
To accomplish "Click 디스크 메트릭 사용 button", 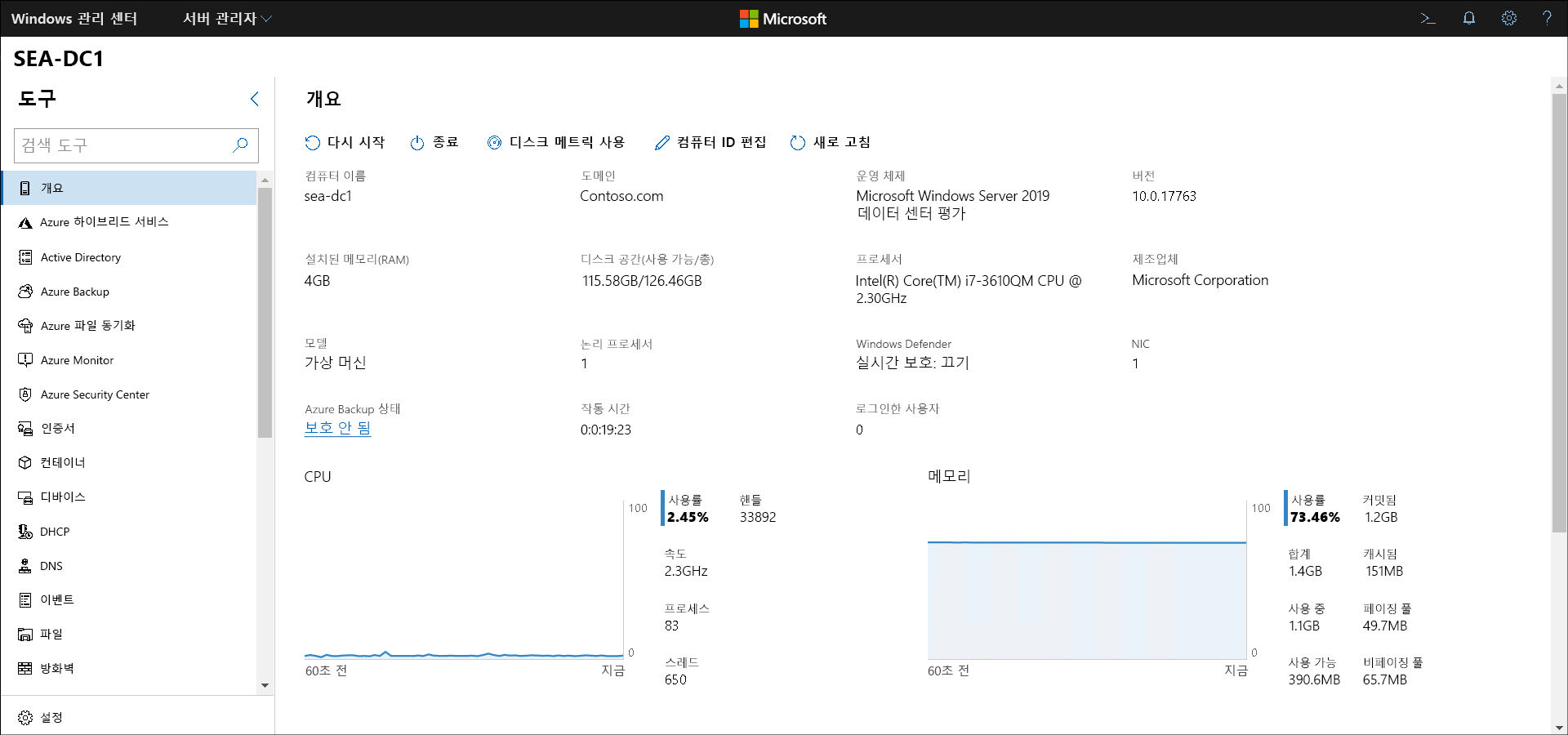I will coord(556,143).
